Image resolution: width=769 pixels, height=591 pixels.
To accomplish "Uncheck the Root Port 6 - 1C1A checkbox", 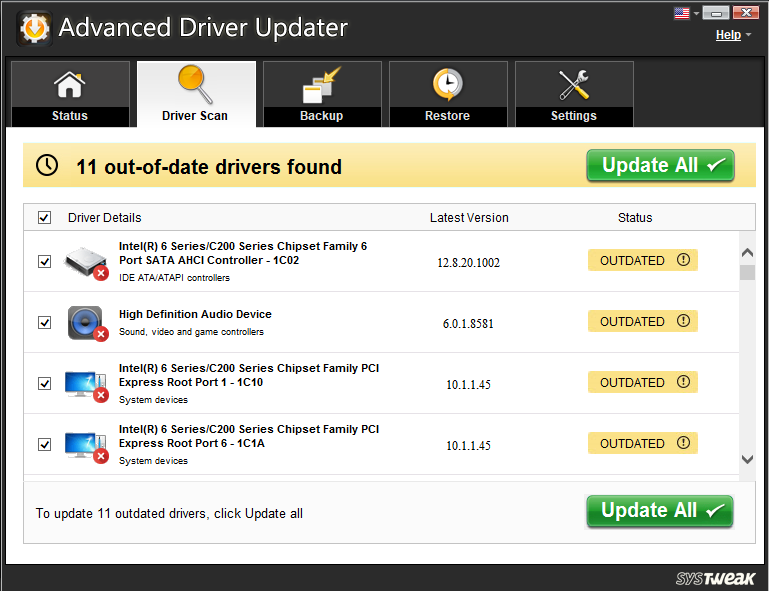I will click(44, 444).
